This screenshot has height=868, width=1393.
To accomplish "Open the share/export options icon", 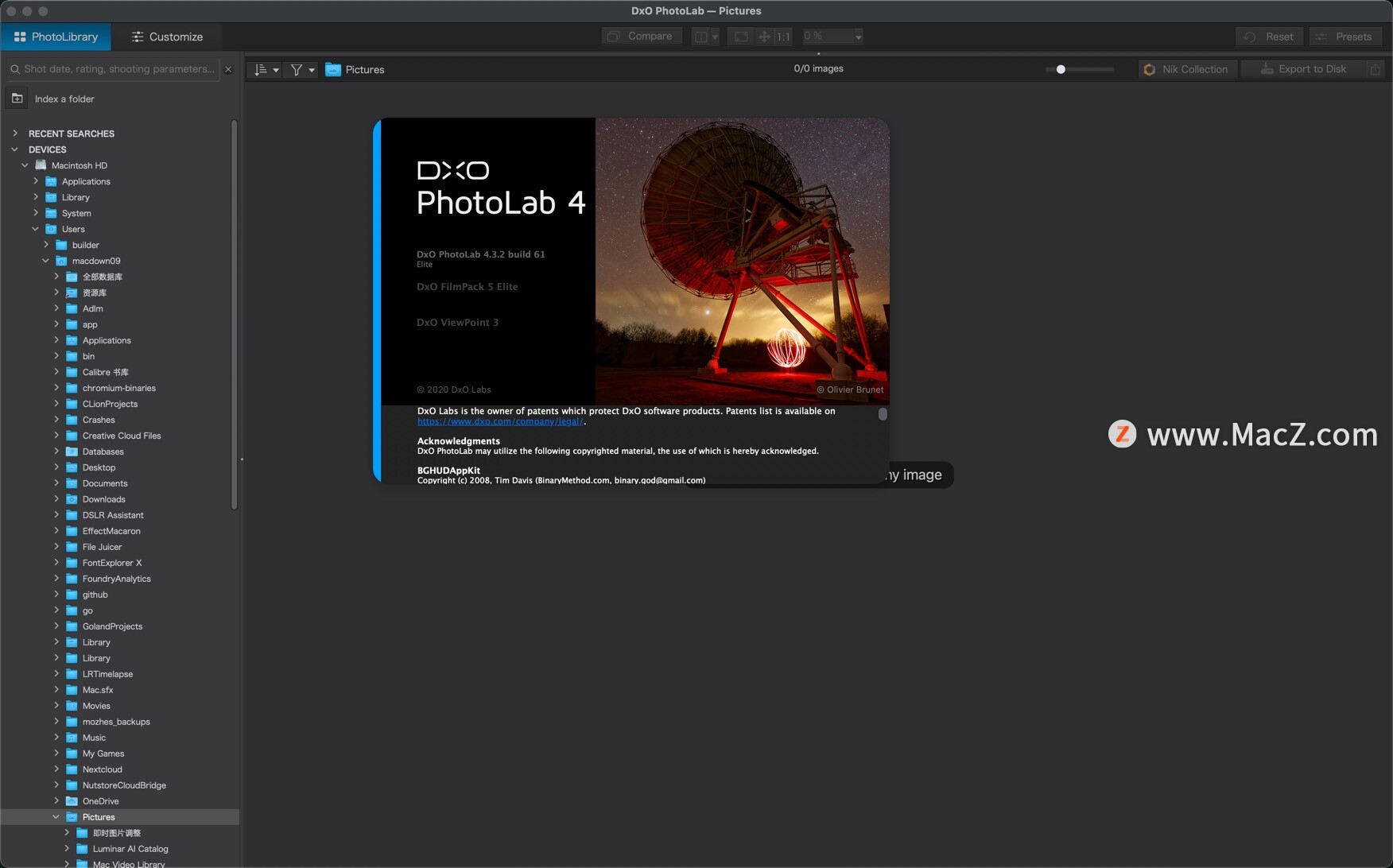I will [x=1376, y=69].
